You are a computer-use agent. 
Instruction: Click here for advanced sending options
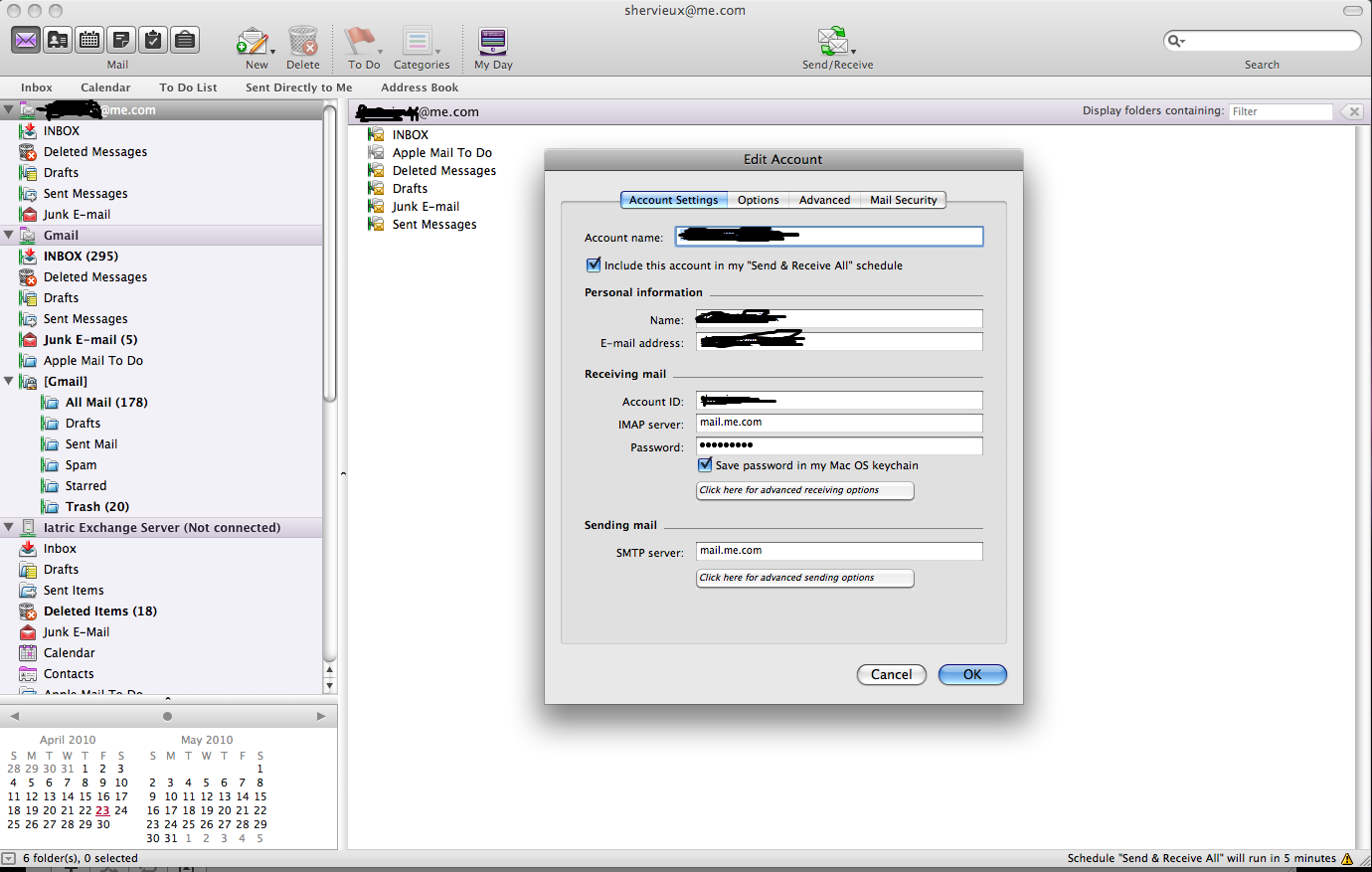click(805, 578)
